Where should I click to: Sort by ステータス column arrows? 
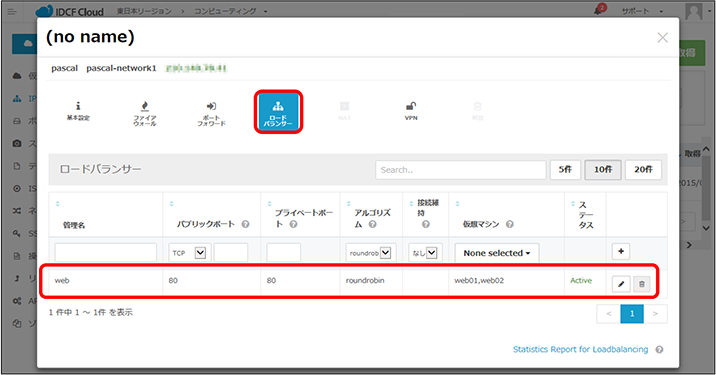coord(573,204)
